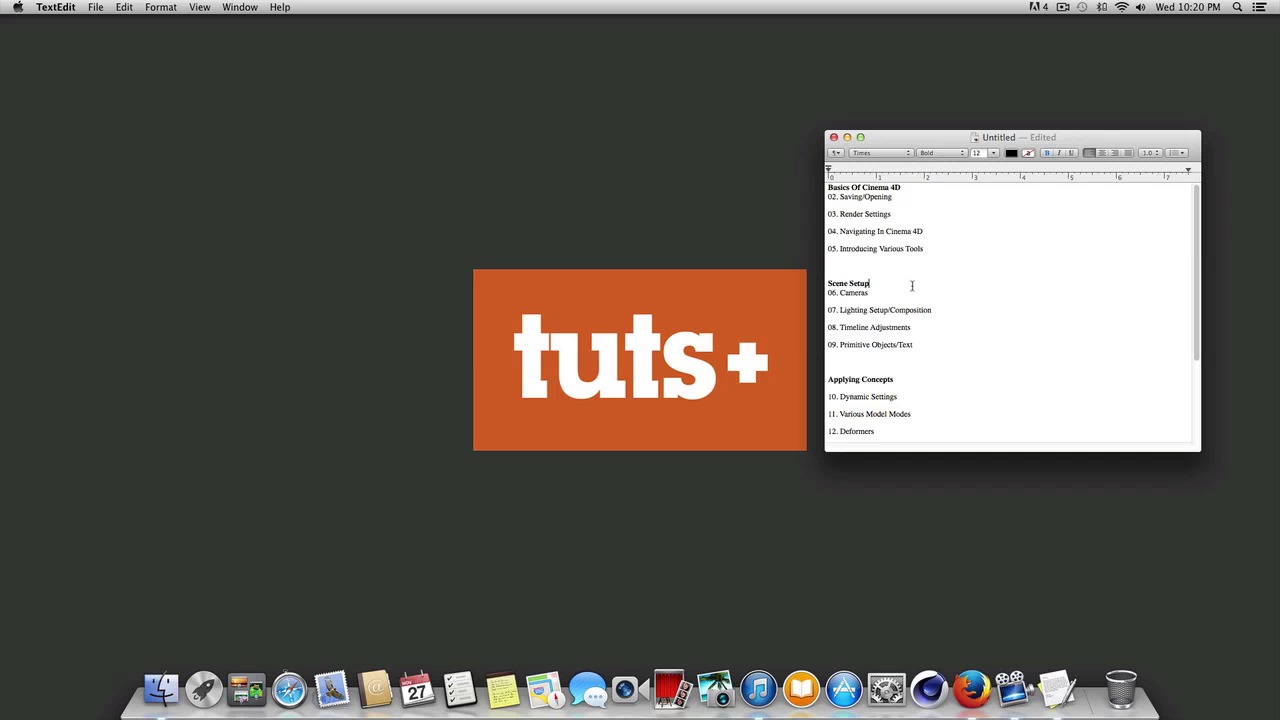Viewport: 1280px width, 720px height.
Task: Launch Cinema 4D from the dock
Action: coord(929,689)
